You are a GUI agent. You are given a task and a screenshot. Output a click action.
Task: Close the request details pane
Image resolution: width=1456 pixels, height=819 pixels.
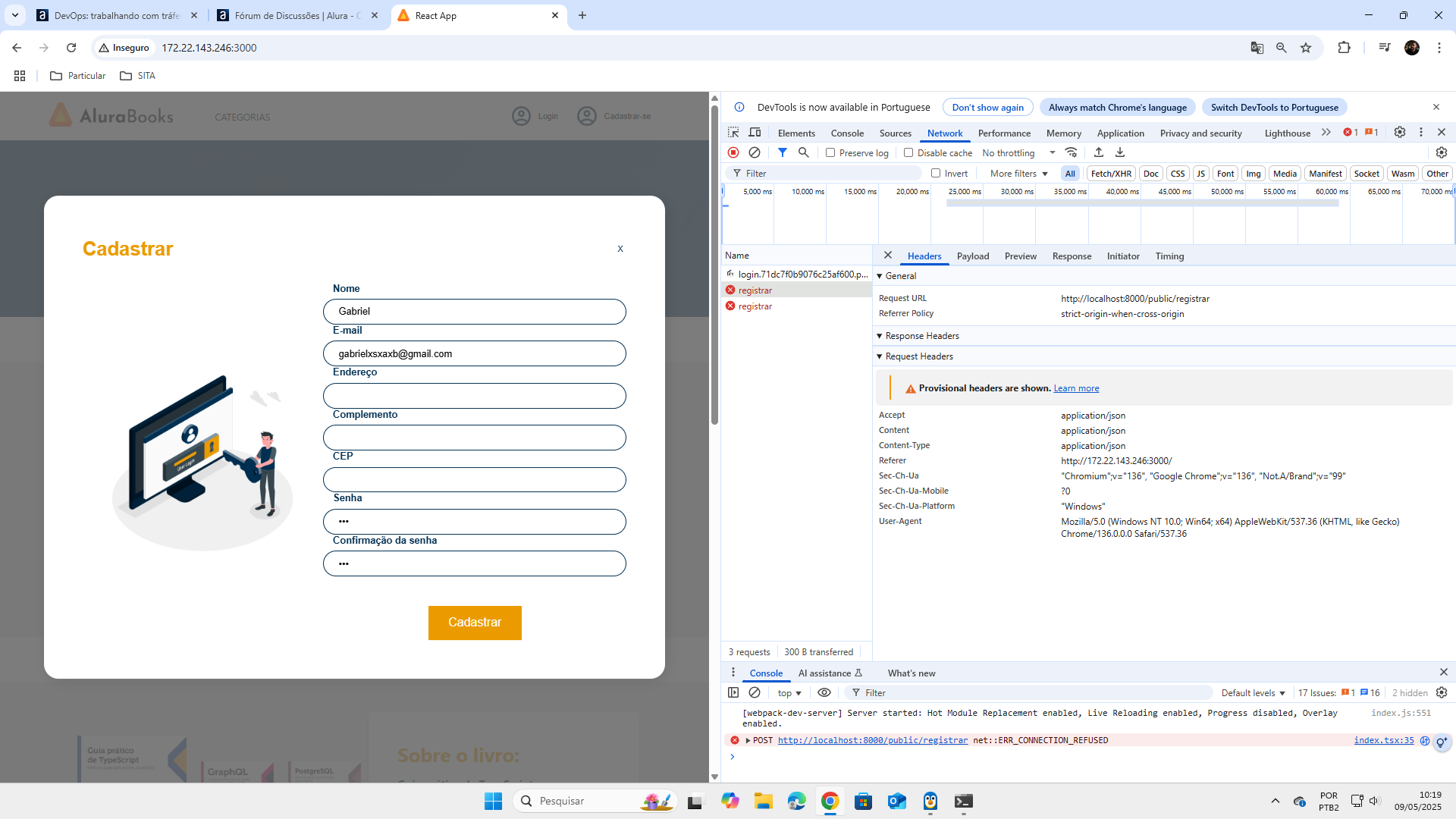coord(888,256)
